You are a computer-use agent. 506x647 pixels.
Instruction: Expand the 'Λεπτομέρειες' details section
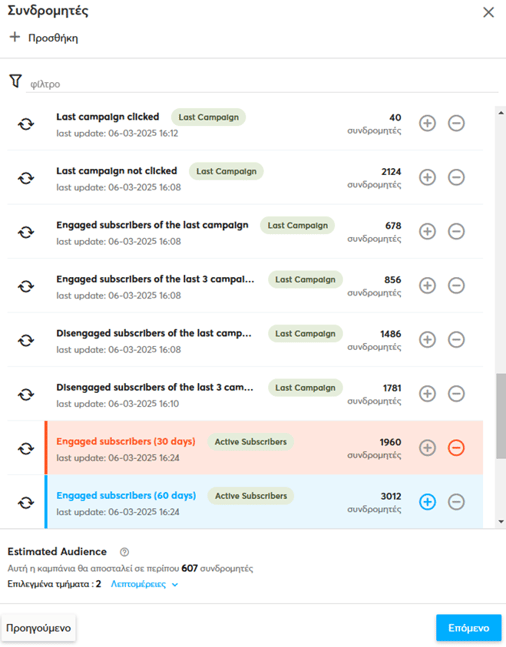point(144,584)
